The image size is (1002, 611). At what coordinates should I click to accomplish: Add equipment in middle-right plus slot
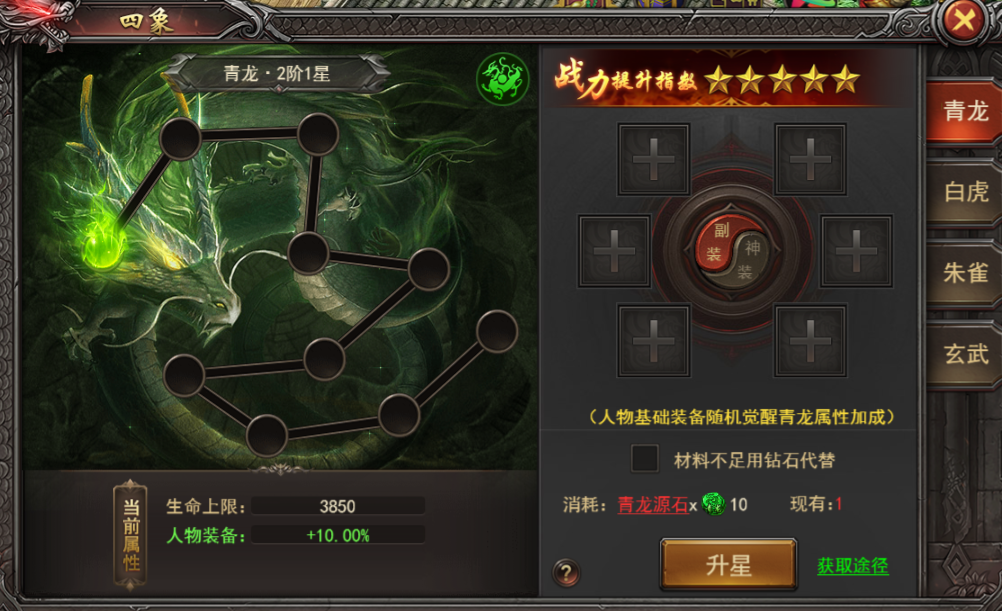point(856,251)
